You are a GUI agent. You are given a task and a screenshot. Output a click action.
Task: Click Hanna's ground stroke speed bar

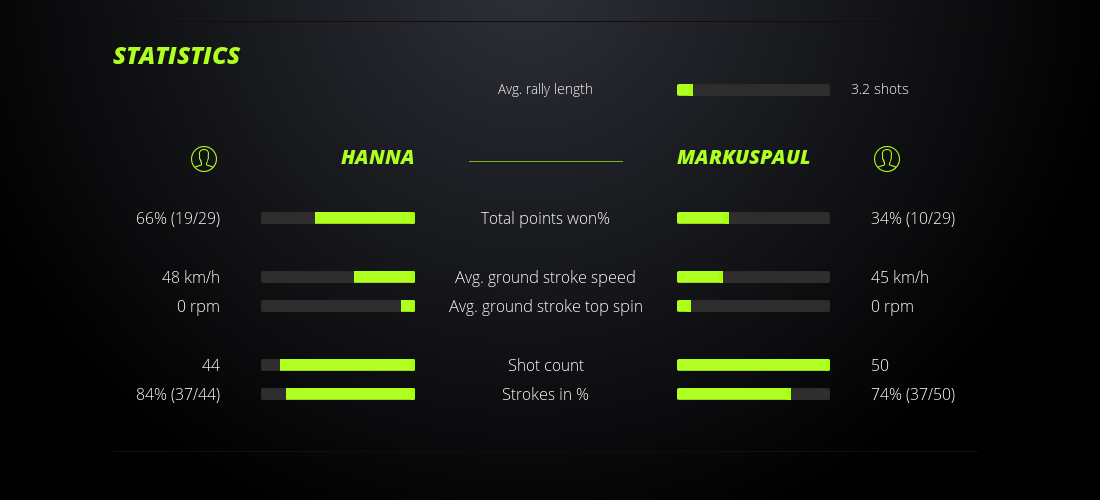338,277
